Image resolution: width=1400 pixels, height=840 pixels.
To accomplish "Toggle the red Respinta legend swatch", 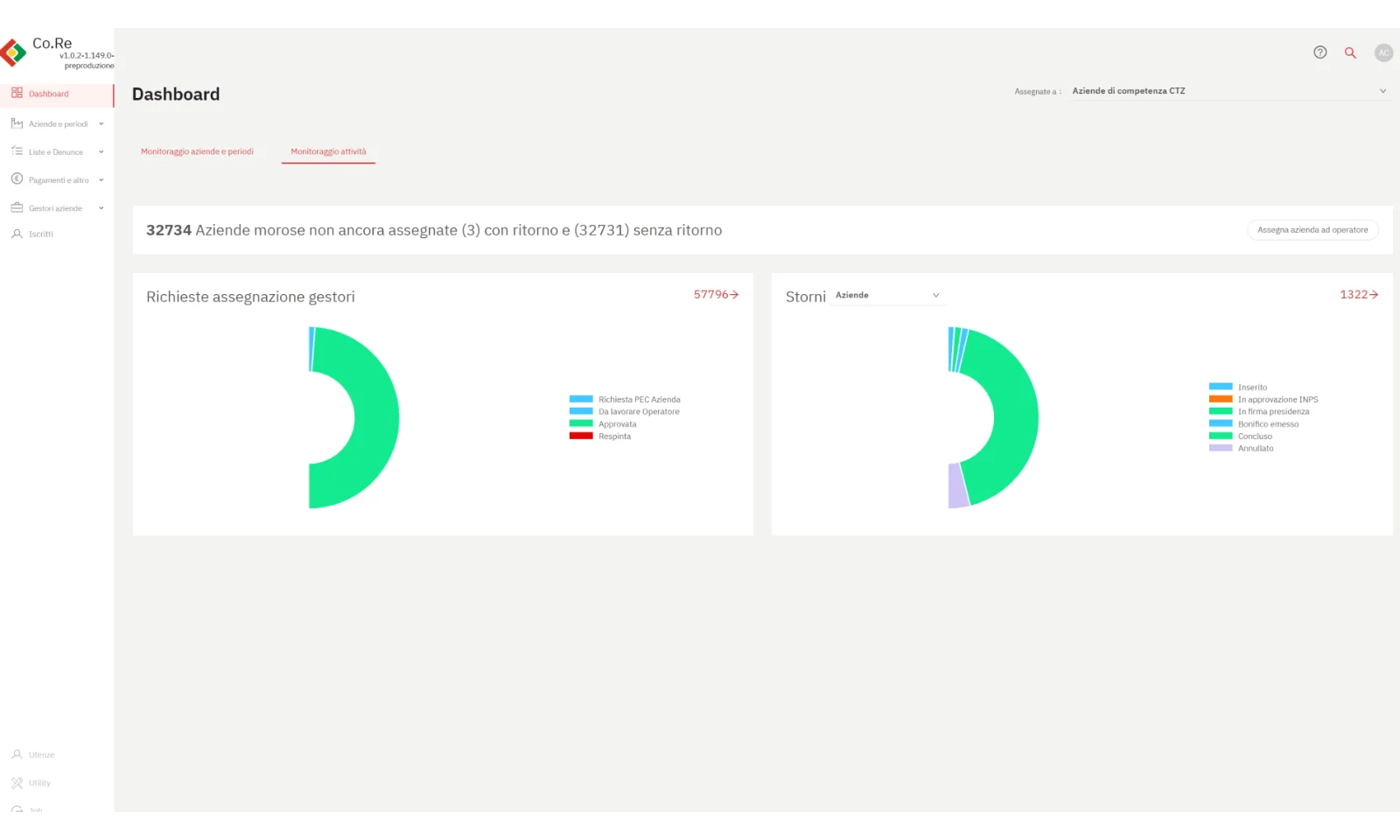I will point(581,436).
